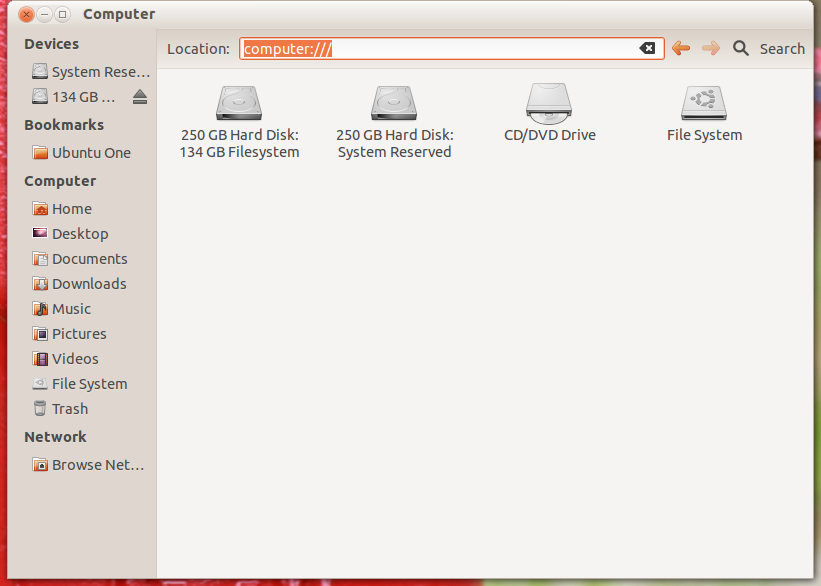Eject the 134 GB volume in sidebar
The image size is (821, 586).
pyautogui.click(x=140, y=97)
